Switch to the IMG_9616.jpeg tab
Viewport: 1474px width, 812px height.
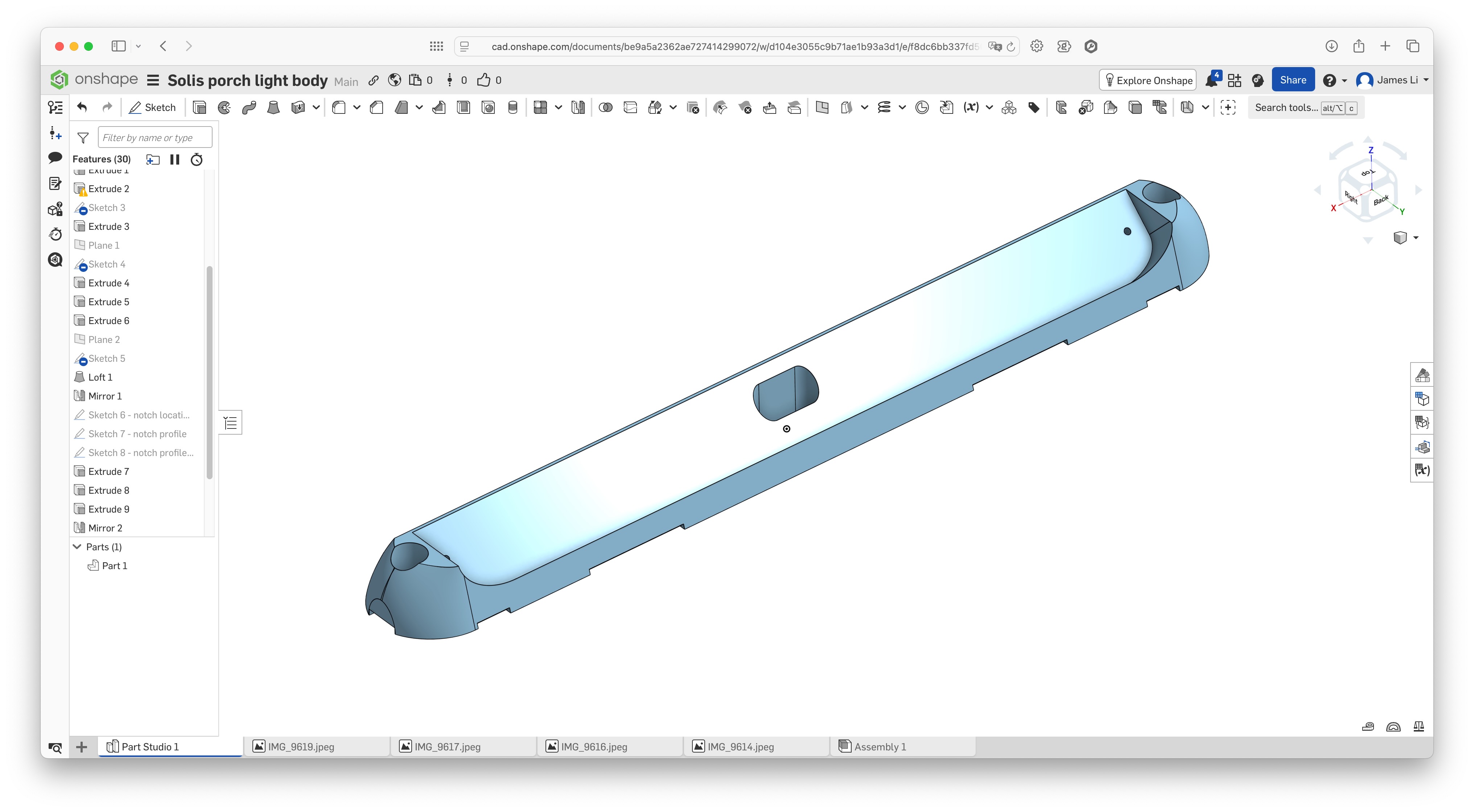[609, 746]
